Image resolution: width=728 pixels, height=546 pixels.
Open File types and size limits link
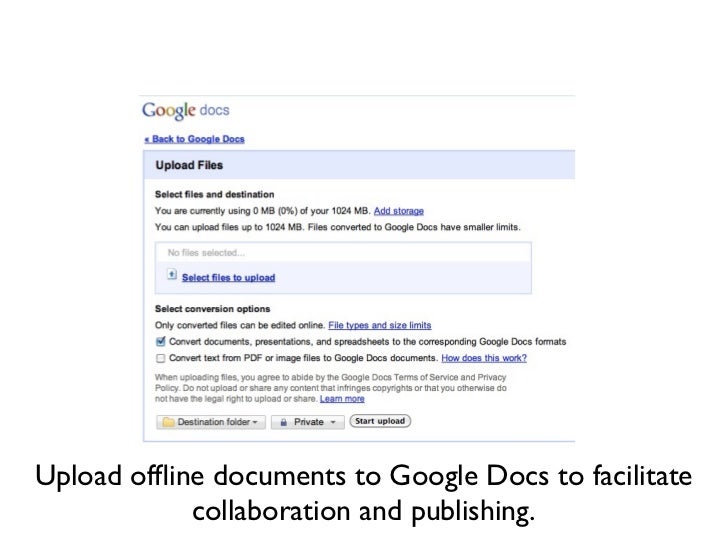[380, 325]
